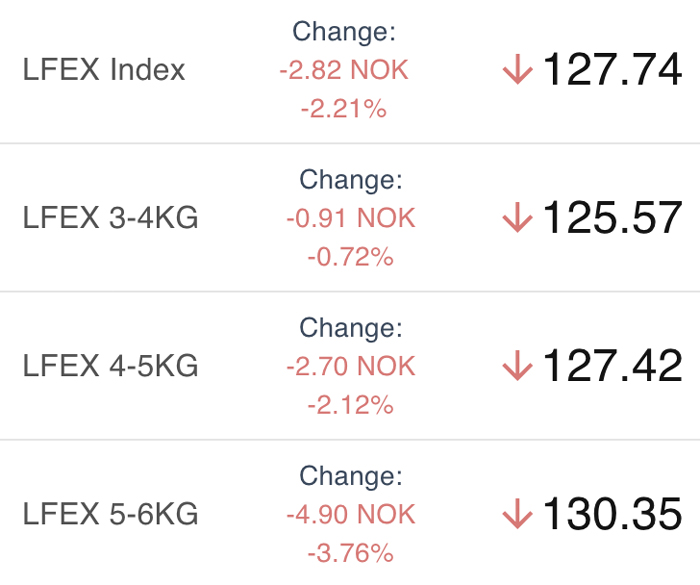Click the down arrow beside 125.57
This screenshot has height=585, width=700.
click(x=517, y=217)
